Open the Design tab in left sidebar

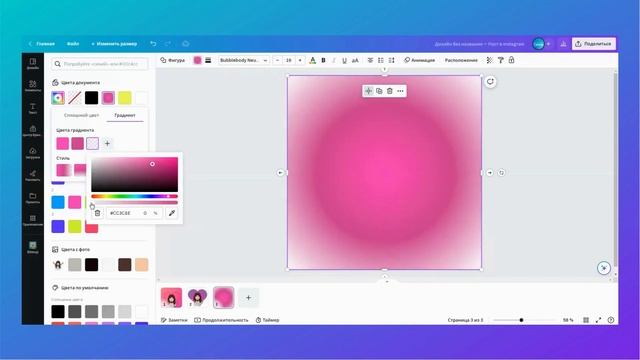pyautogui.click(x=33, y=63)
